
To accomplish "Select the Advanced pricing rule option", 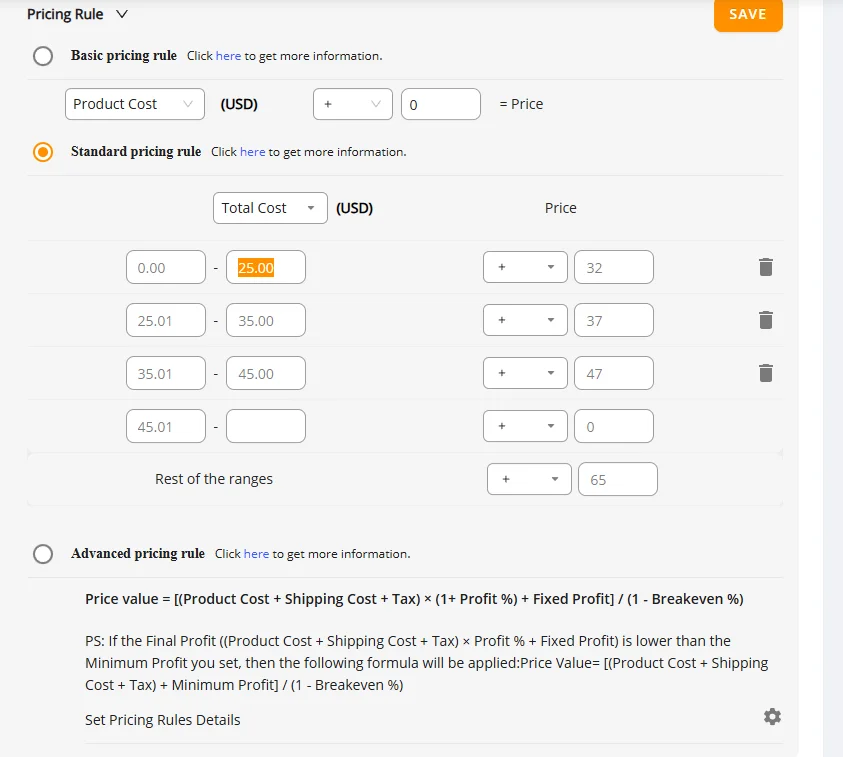I will click(43, 554).
